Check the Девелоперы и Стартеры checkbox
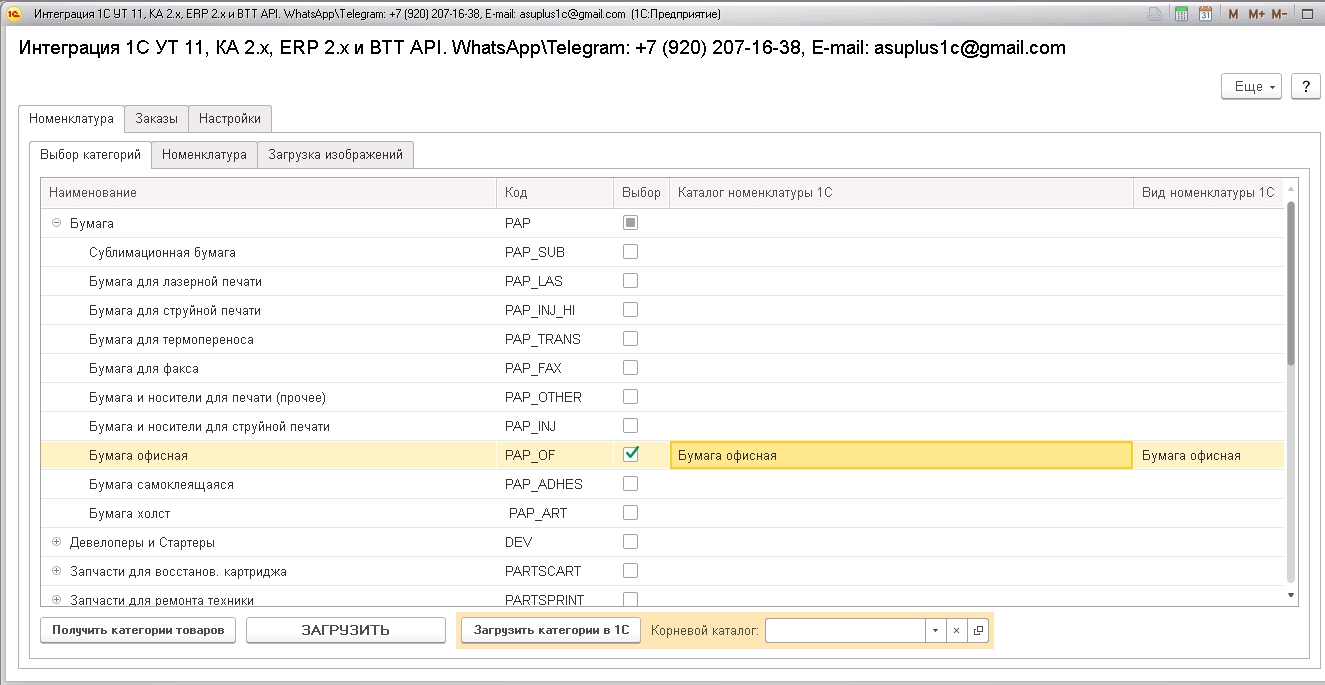1325x685 pixels. pyautogui.click(x=630, y=542)
